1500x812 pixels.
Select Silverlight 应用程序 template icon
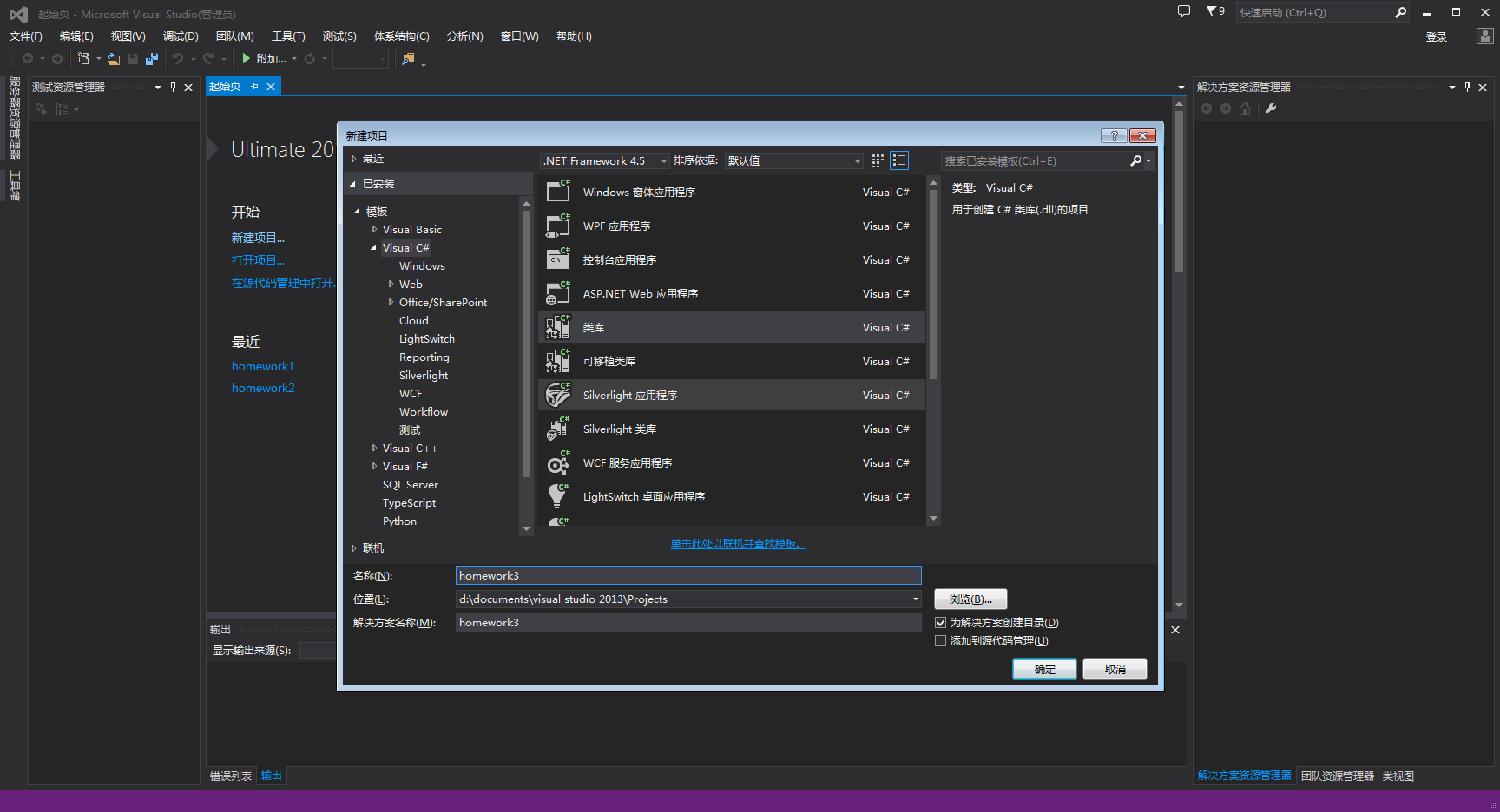click(558, 395)
